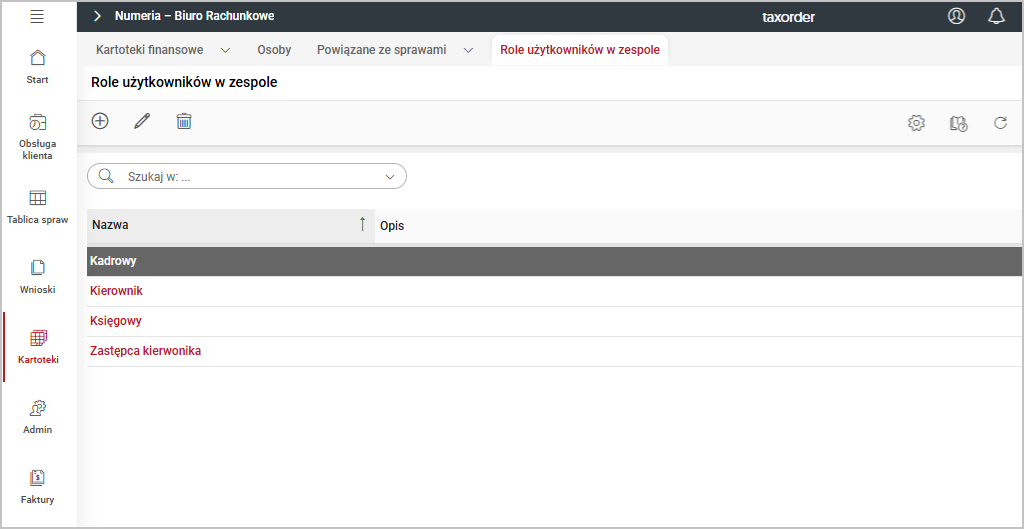Open the search field dropdown chevron
This screenshot has width=1024, height=529.
coord(390,177)
